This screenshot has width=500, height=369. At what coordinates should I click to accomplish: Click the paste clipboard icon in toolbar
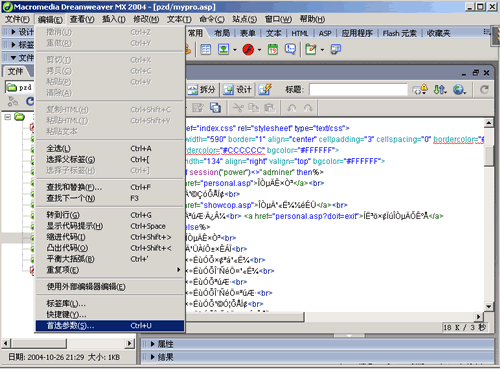(x=269, y=108)
